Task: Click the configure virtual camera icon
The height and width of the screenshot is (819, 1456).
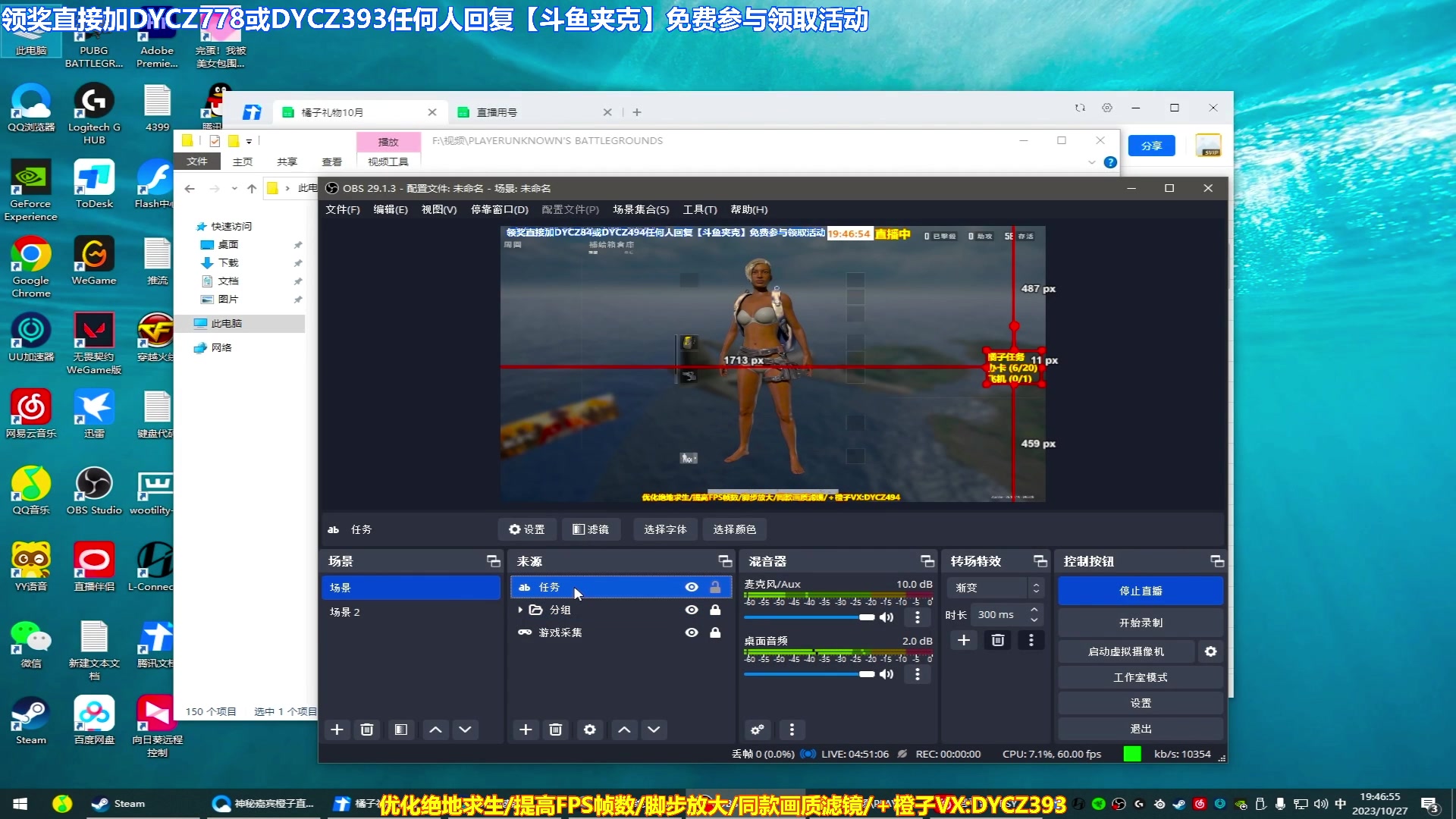Action: (1210, 651)
